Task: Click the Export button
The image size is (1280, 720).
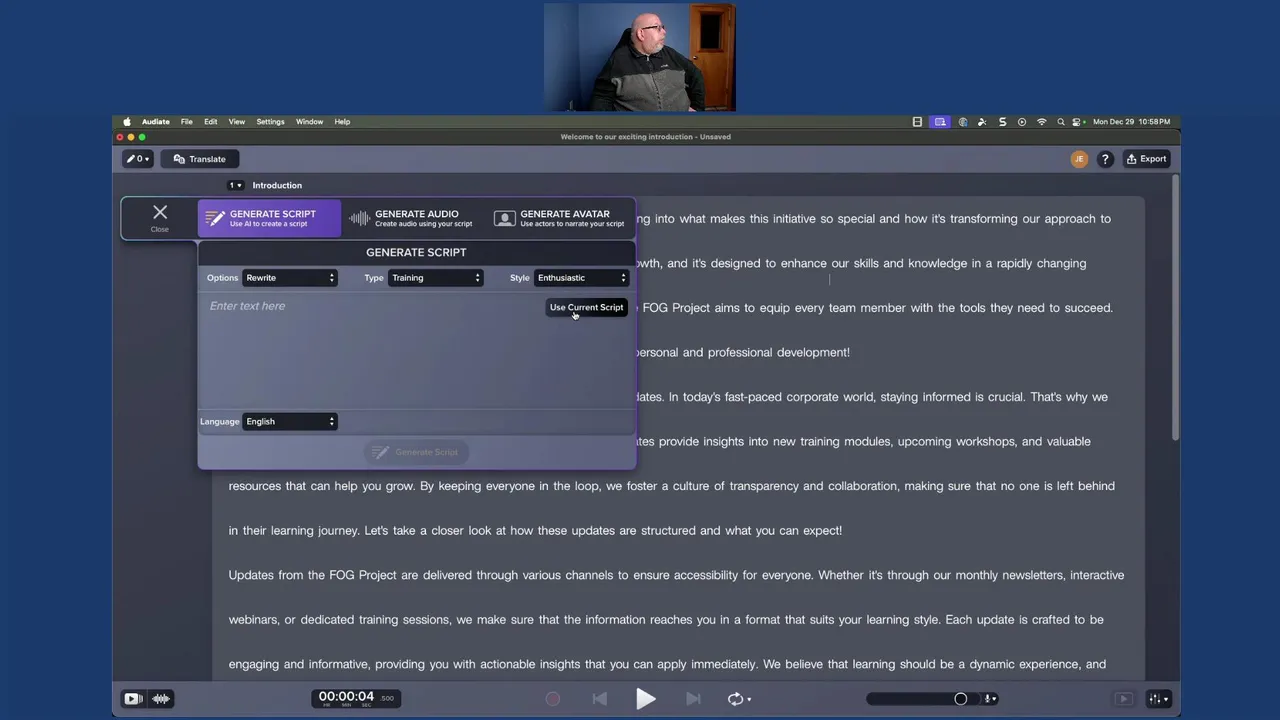Action: click(x=1146, y=159)
